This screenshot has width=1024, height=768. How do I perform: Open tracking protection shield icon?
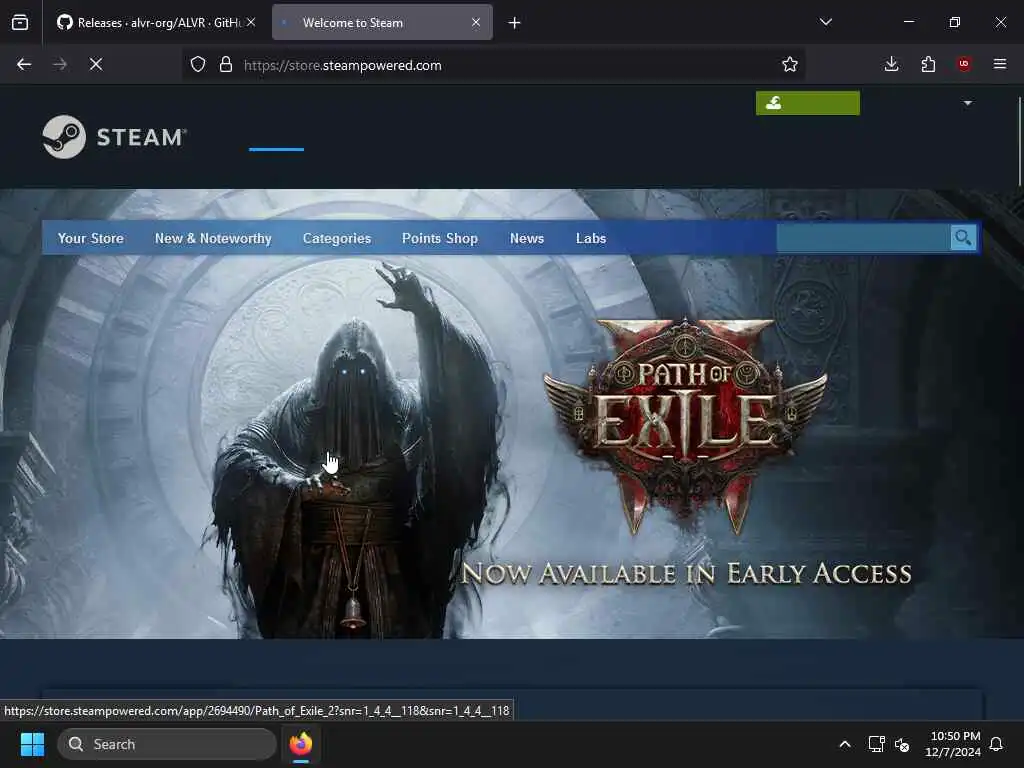point(198,64)
